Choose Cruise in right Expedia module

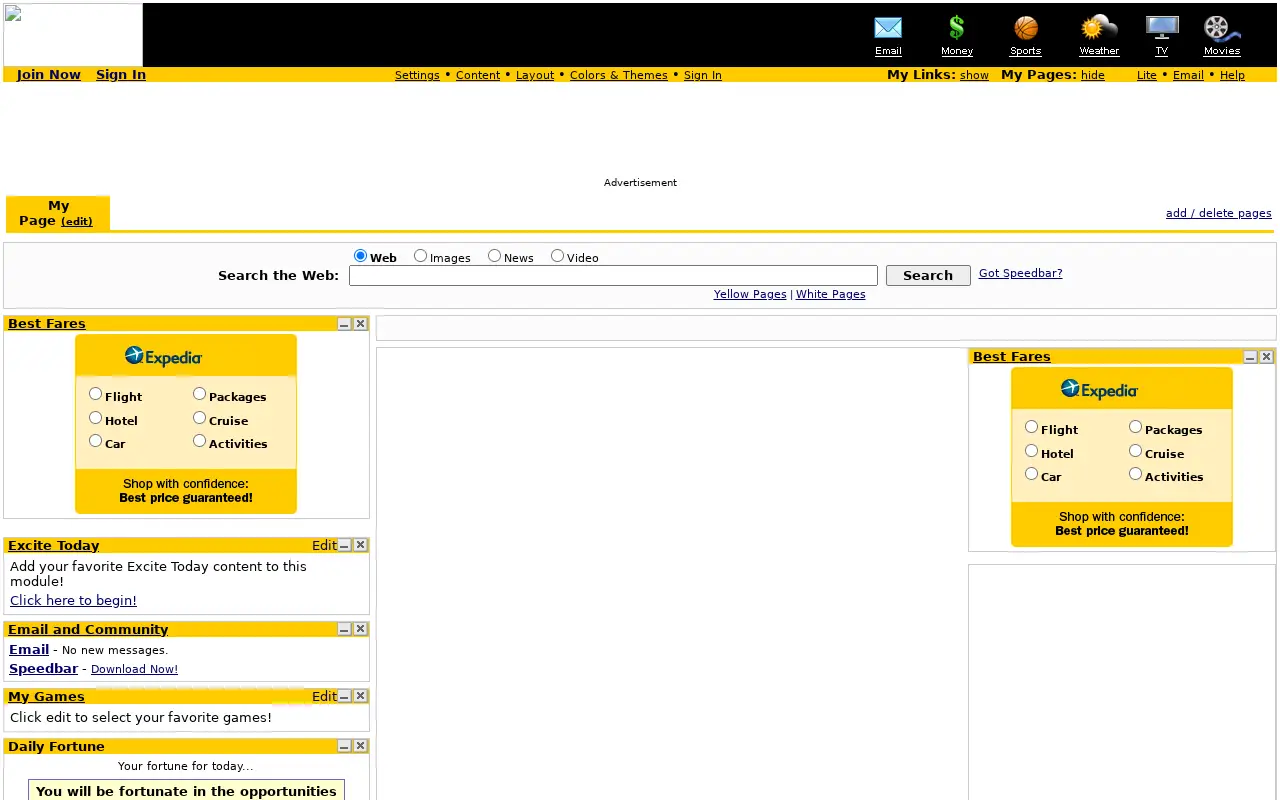[x=1136, y=451]
